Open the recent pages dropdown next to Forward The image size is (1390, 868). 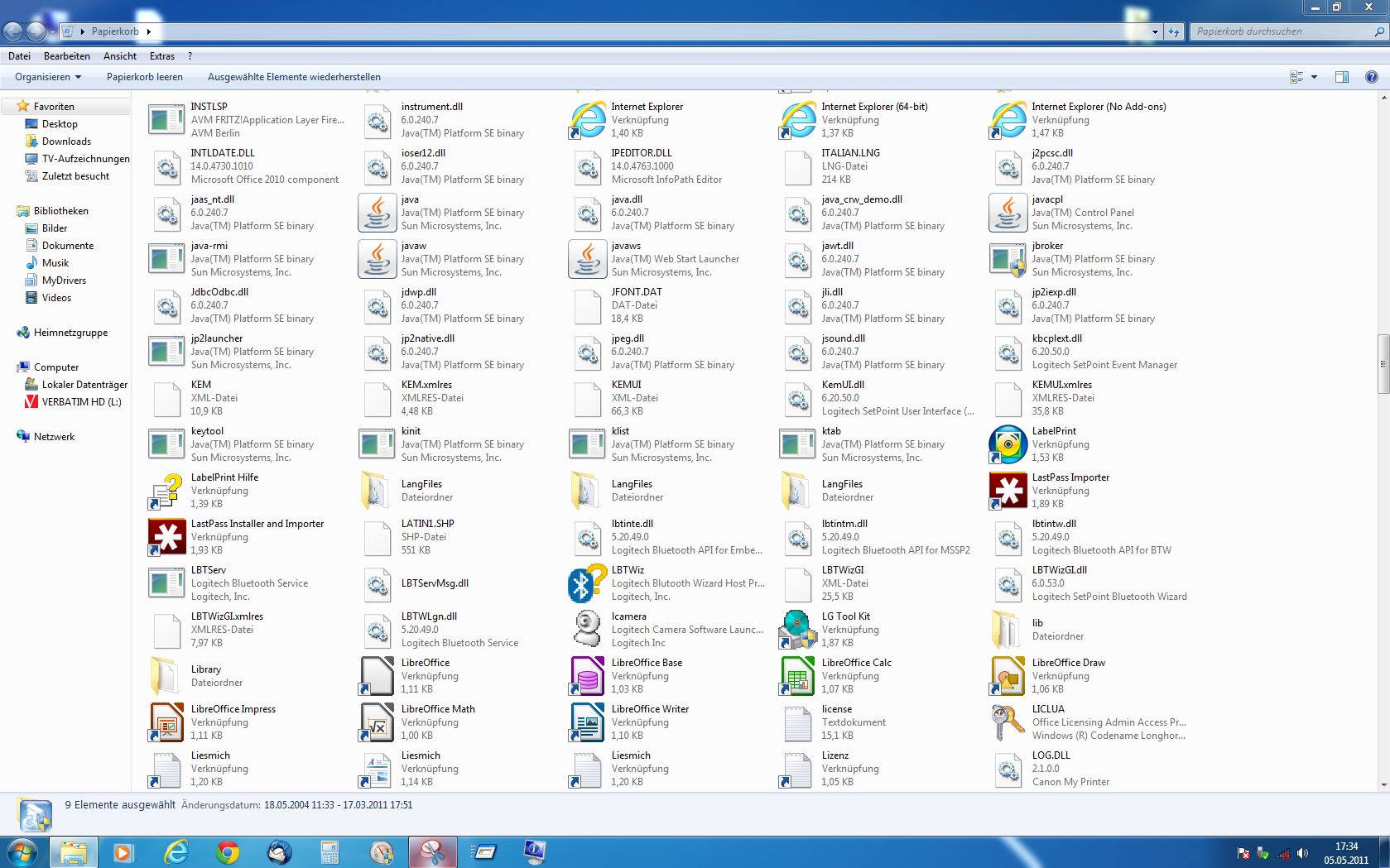click(52, 31)
